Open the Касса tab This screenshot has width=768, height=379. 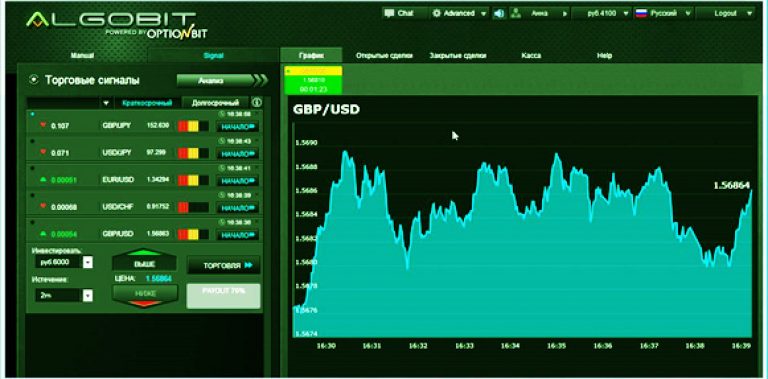(x=531, y=56)
